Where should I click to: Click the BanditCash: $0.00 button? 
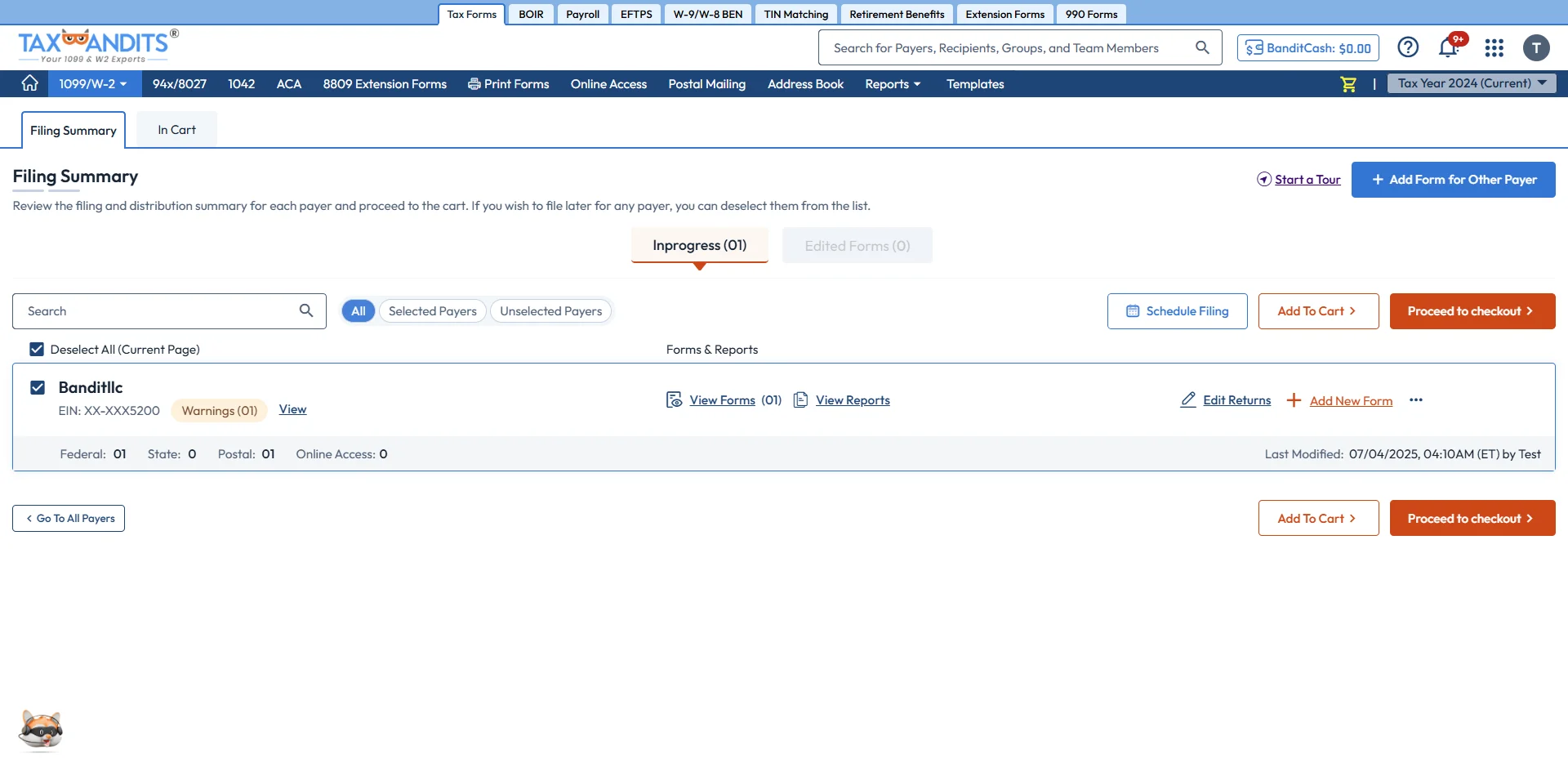coord(1308,47)
